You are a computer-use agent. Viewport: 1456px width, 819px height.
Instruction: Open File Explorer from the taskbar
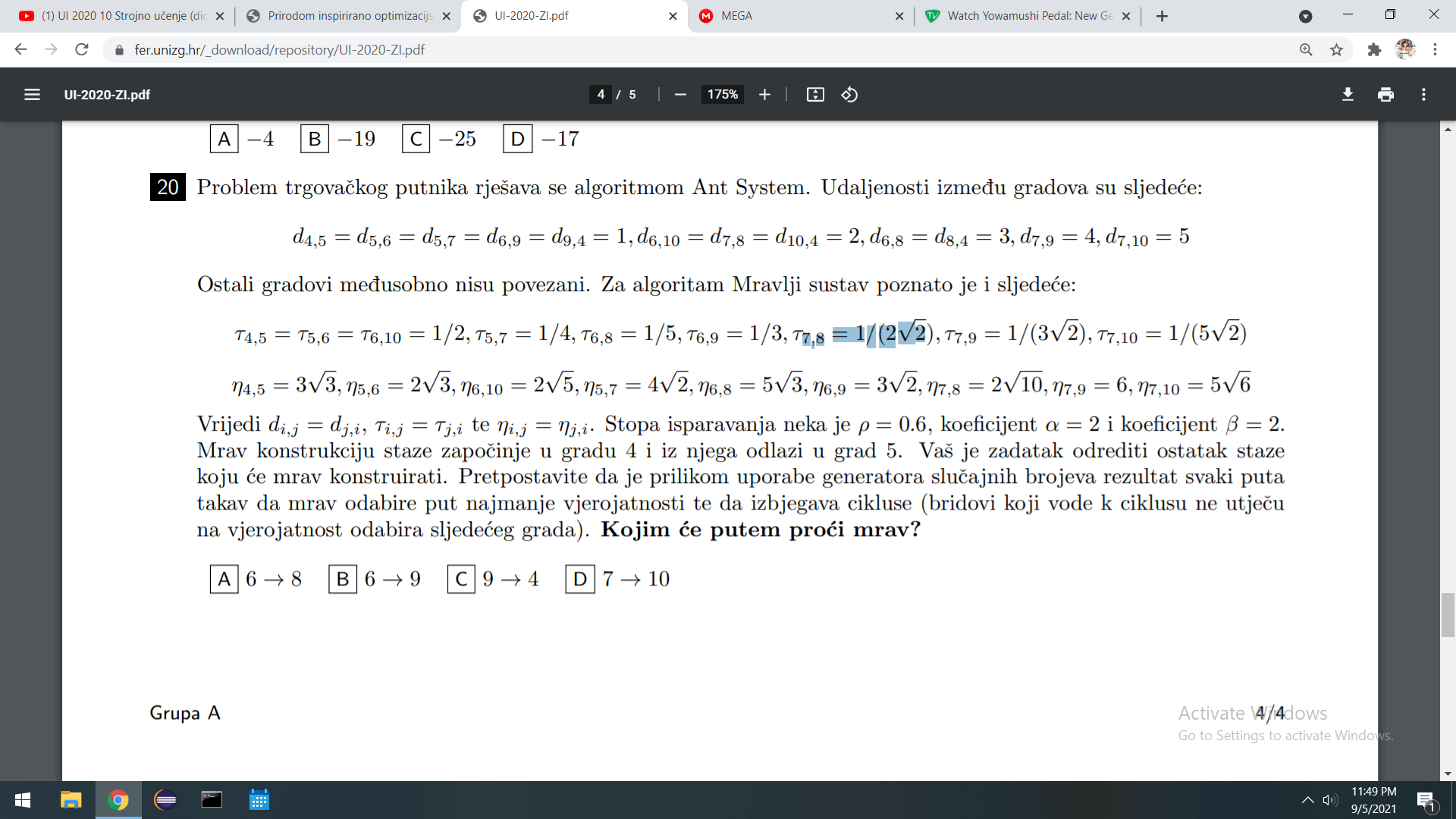pos(71,800)
